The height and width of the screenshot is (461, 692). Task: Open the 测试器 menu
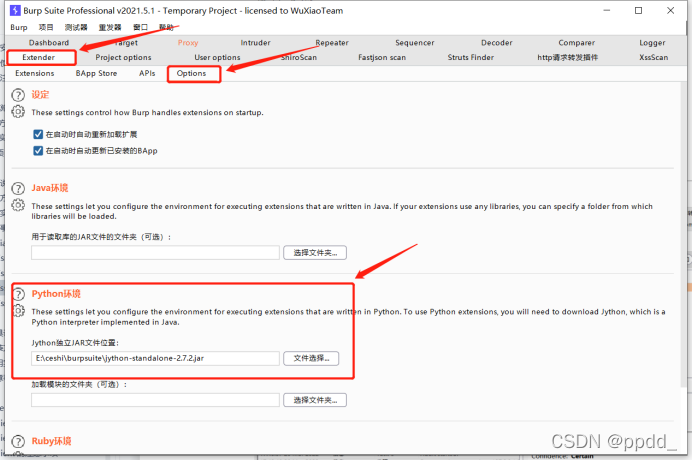[76, 27]
